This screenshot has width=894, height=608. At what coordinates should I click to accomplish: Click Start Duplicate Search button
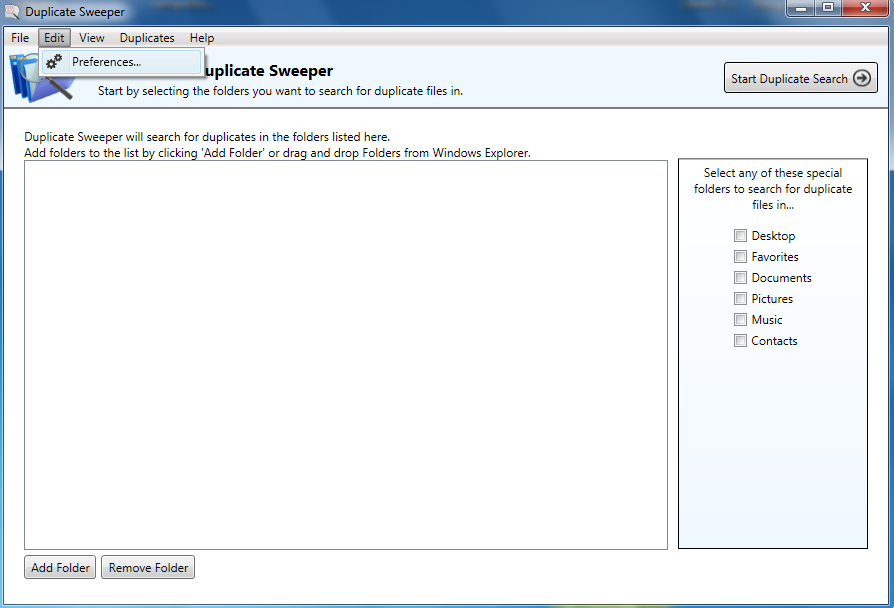[800, 78]
